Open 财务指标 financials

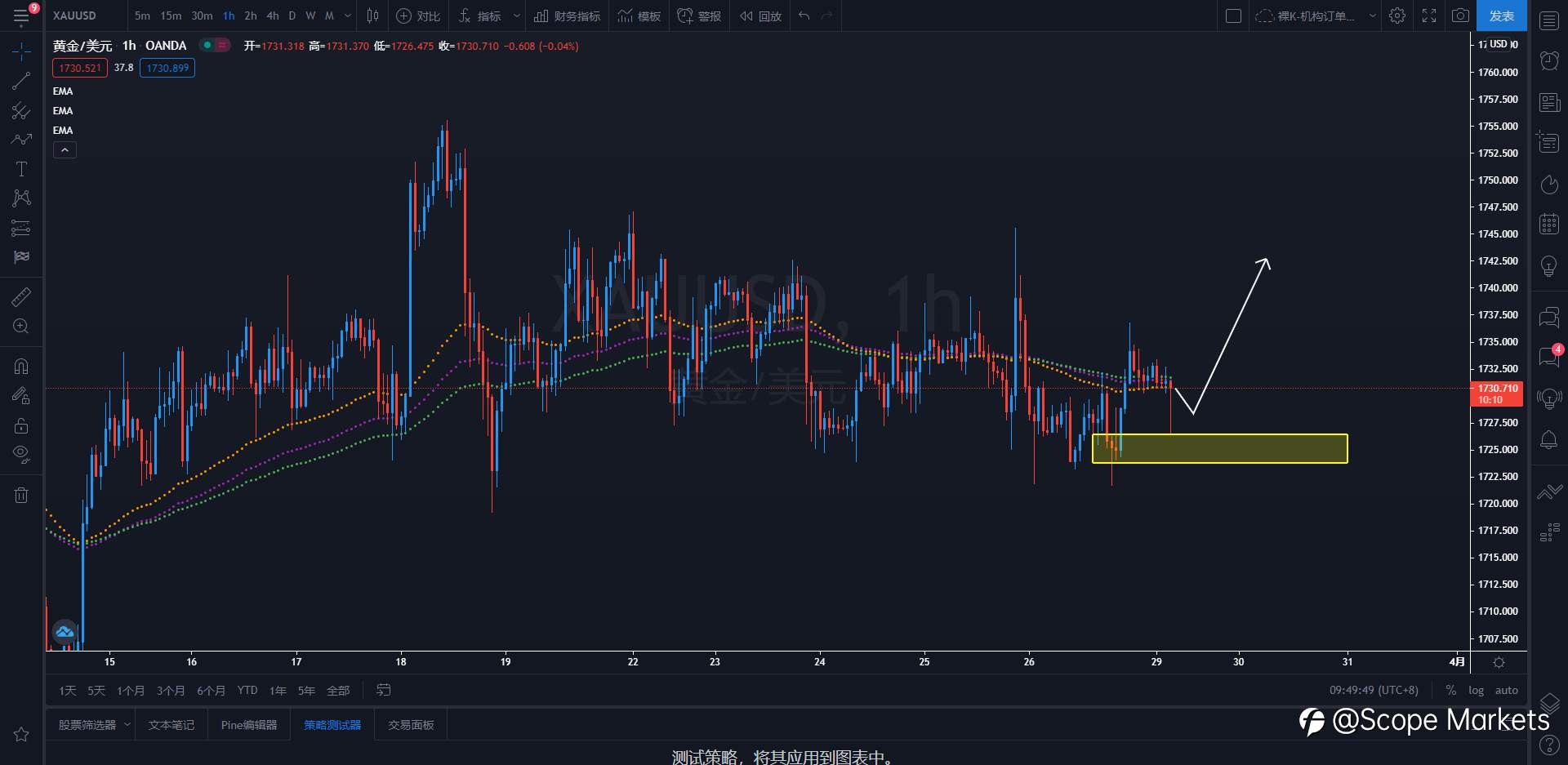pyautogui.click(x=568, y=16)
